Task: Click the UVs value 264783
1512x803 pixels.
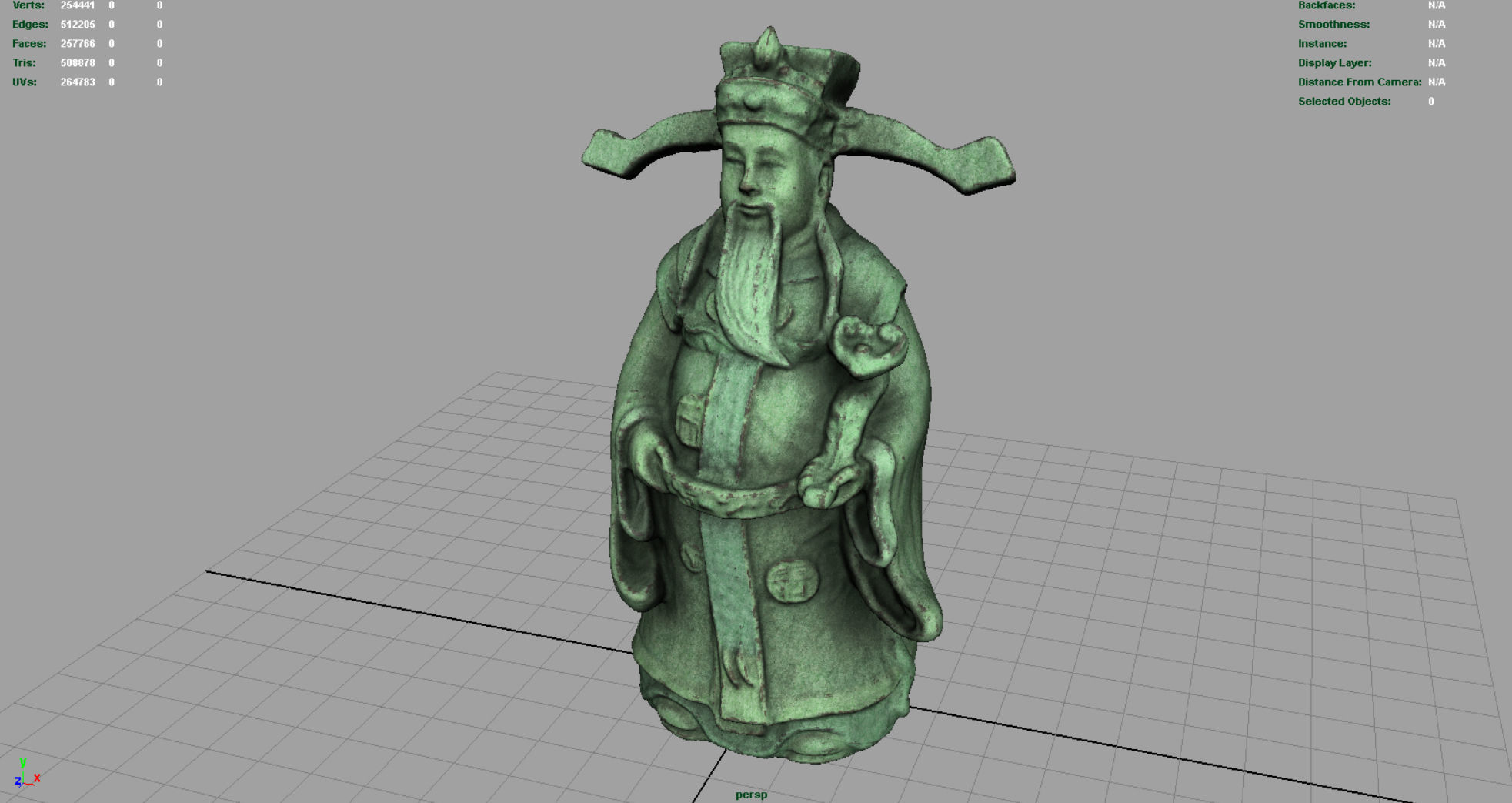Action: tap(78, 82)
